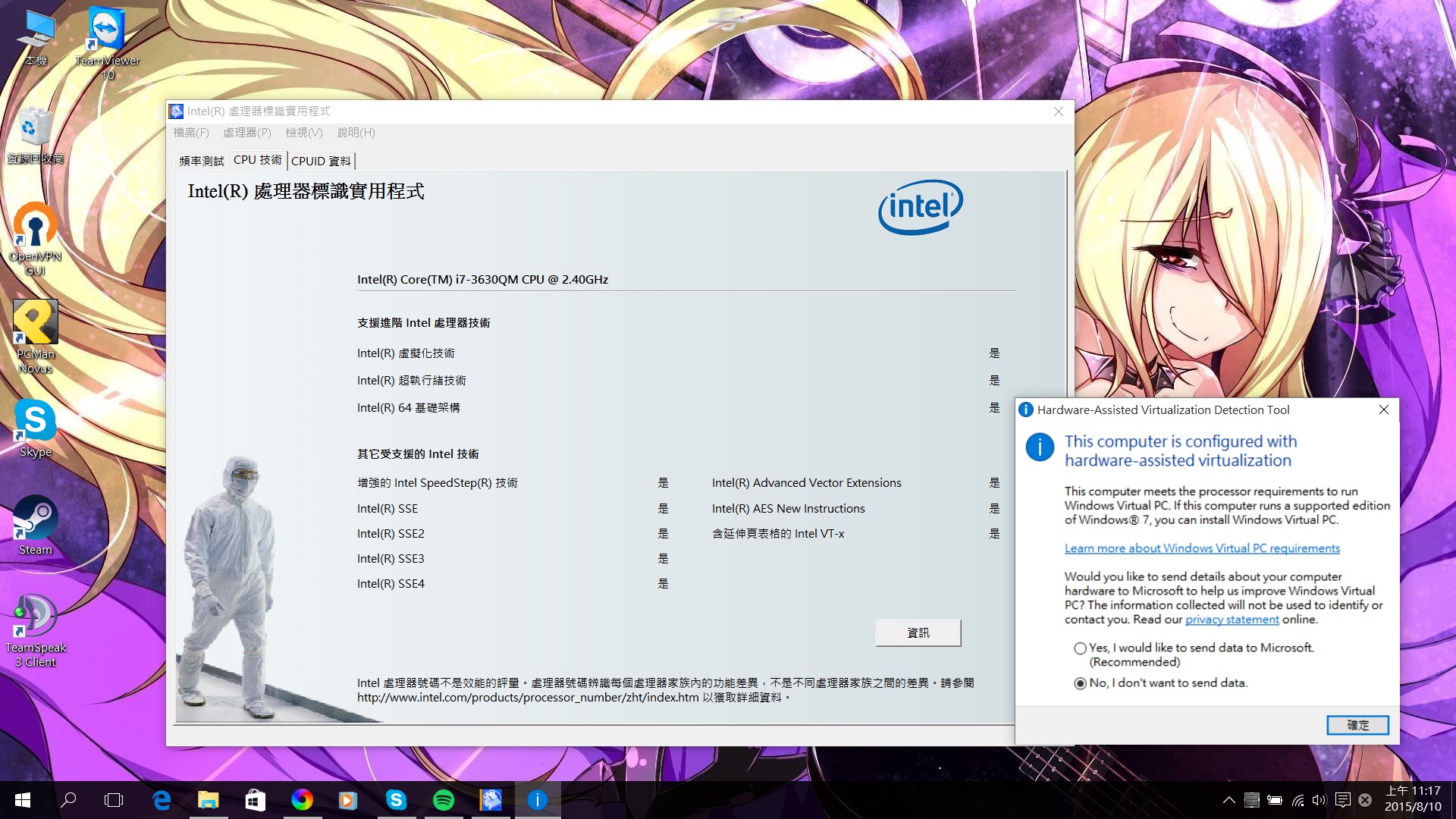Switch to the CPU 技術 tab

click(258, 160)
